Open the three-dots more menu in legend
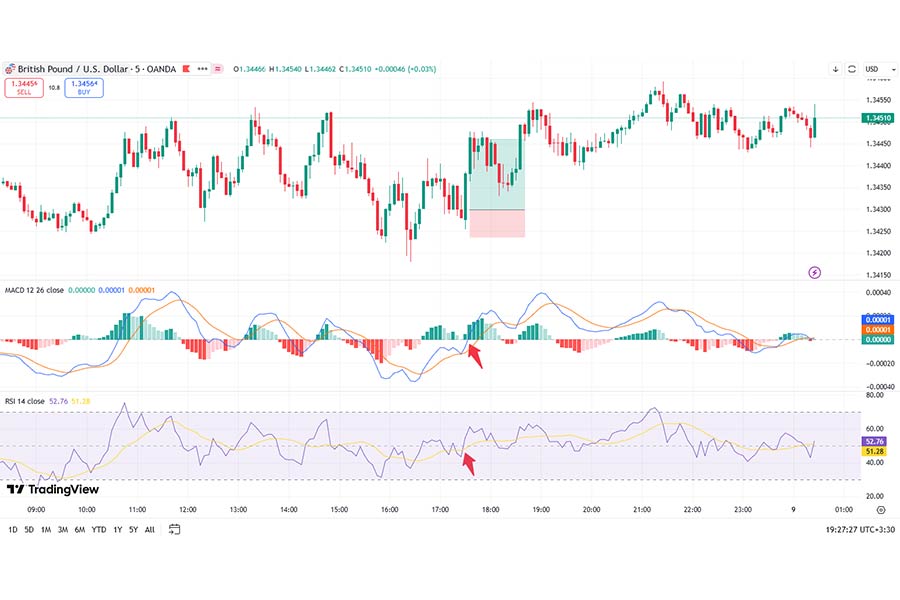Viewport: 900px width, 600px height. click(x=203, y=69)
